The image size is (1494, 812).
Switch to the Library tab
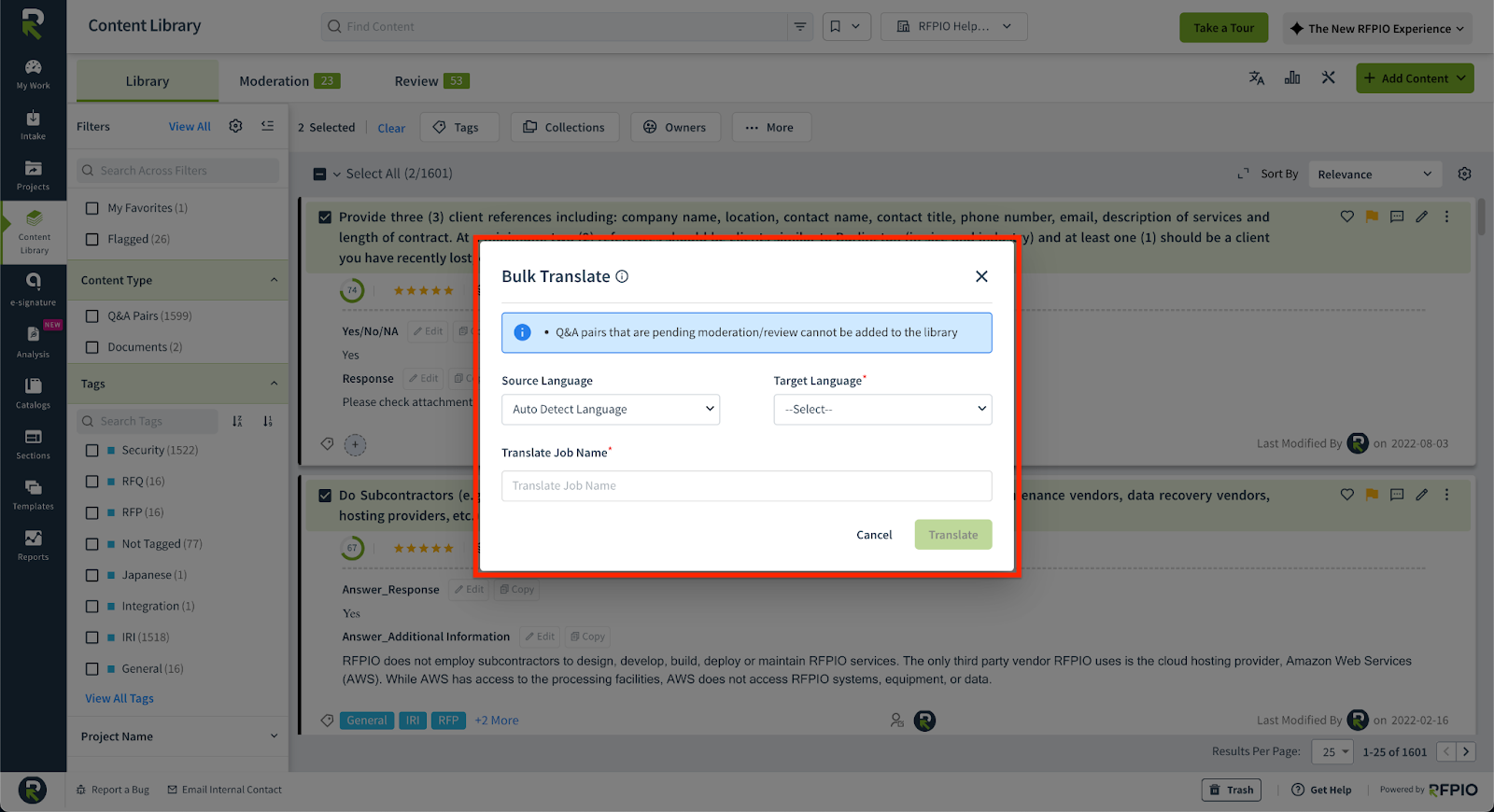click(x=148, y=81)
